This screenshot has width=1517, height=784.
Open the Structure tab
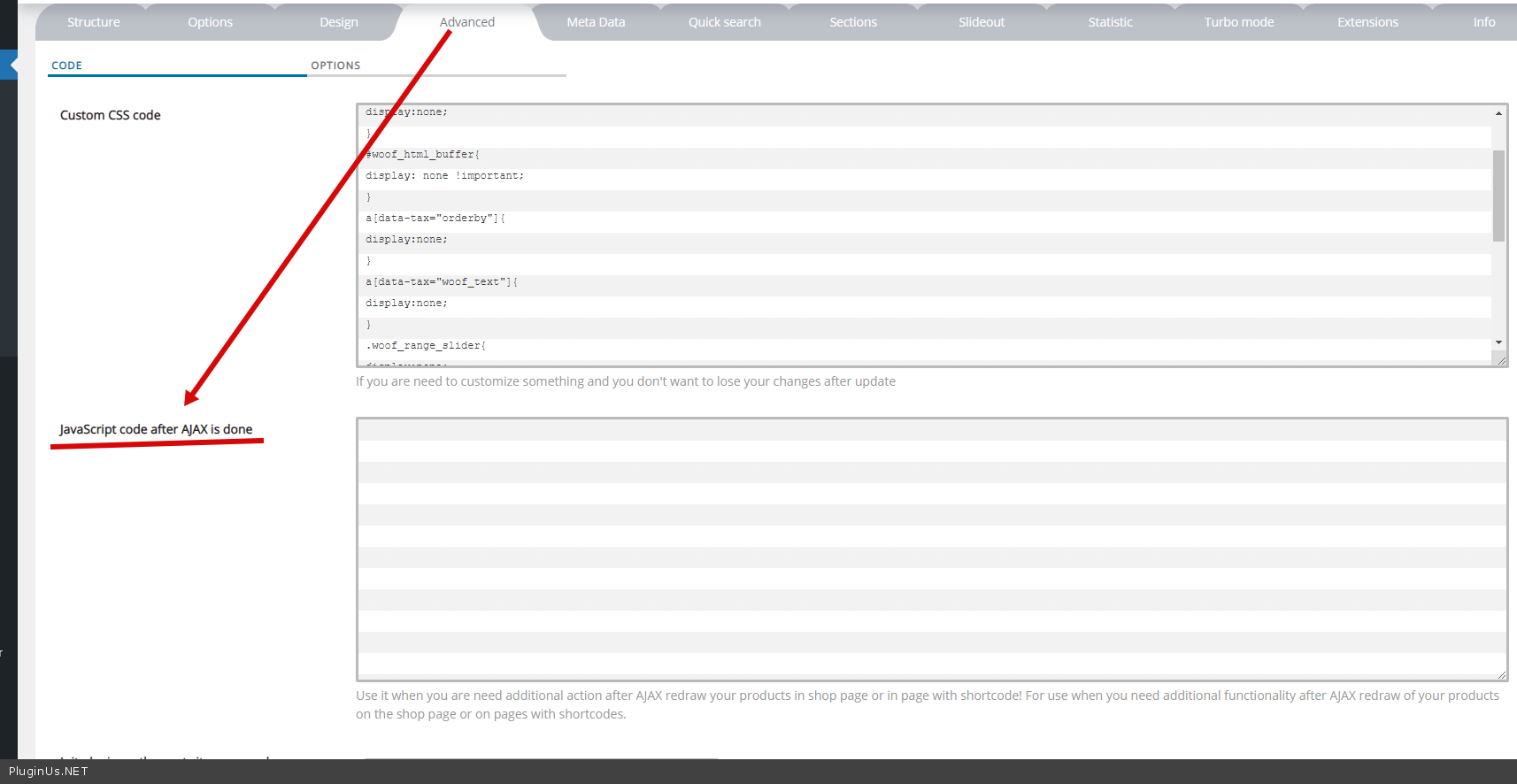tap(93, 22)
